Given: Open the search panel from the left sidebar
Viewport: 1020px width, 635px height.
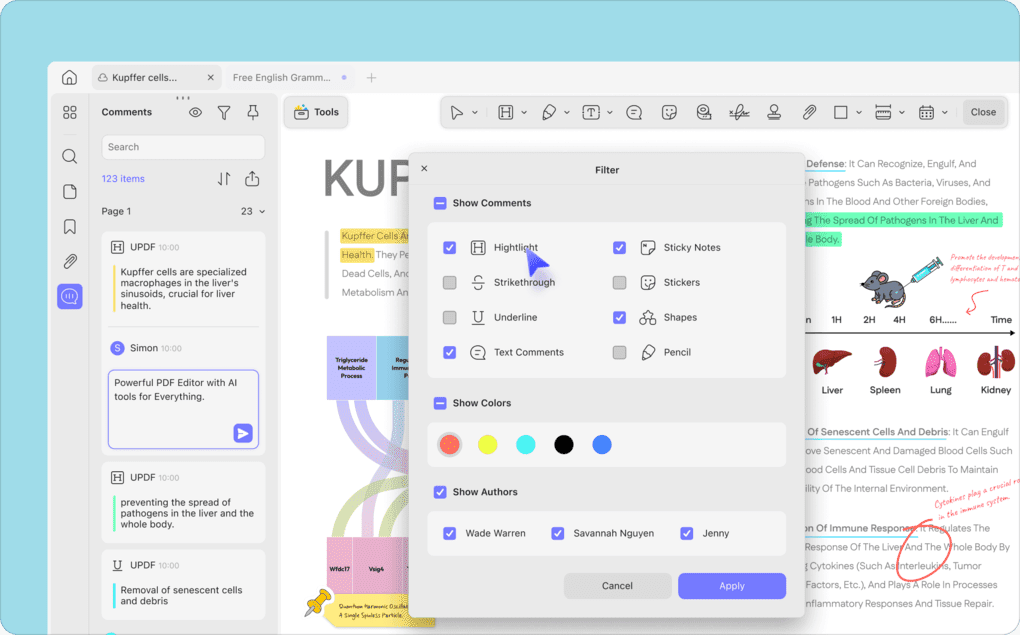Looking at the screenshot, I should (69, 156).
